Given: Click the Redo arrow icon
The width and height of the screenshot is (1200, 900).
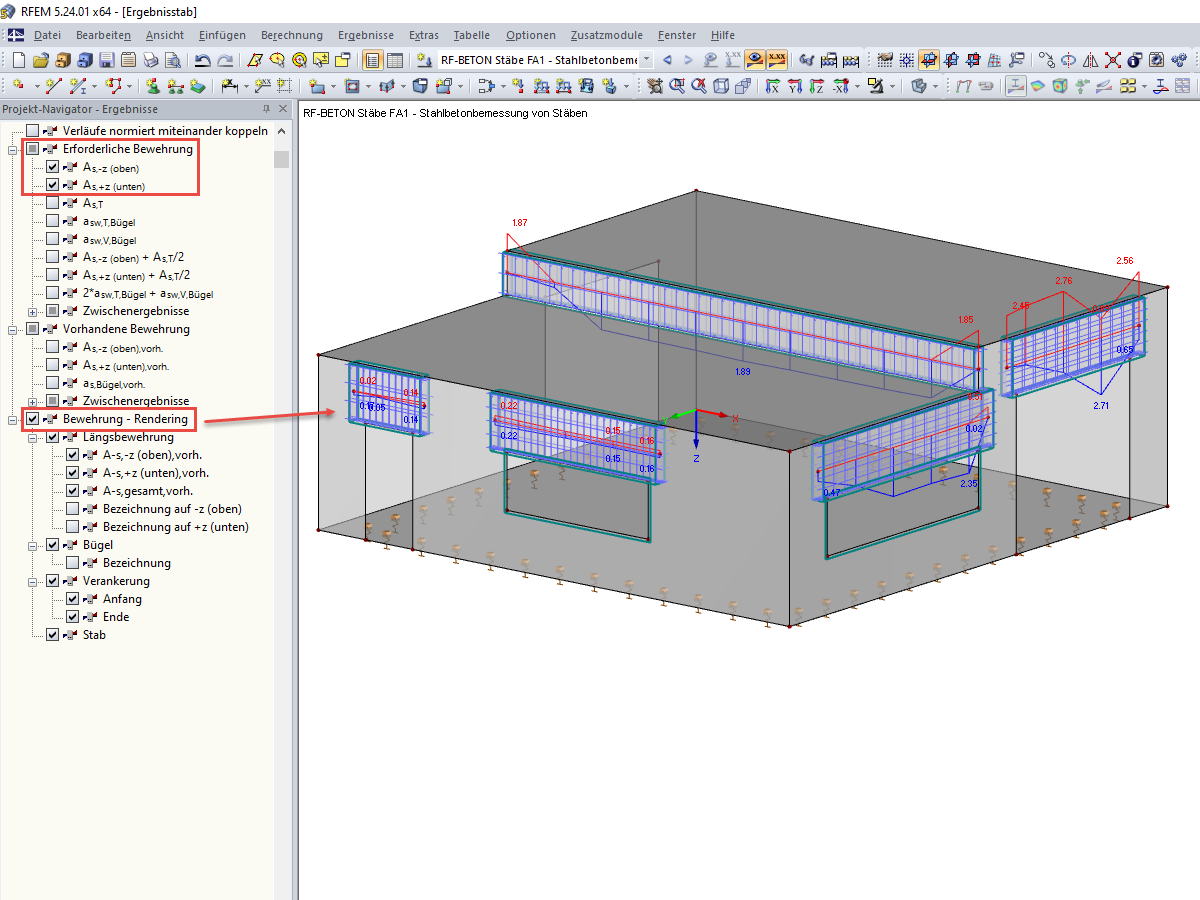Looking at the screenshot, I should pos(225,60).
